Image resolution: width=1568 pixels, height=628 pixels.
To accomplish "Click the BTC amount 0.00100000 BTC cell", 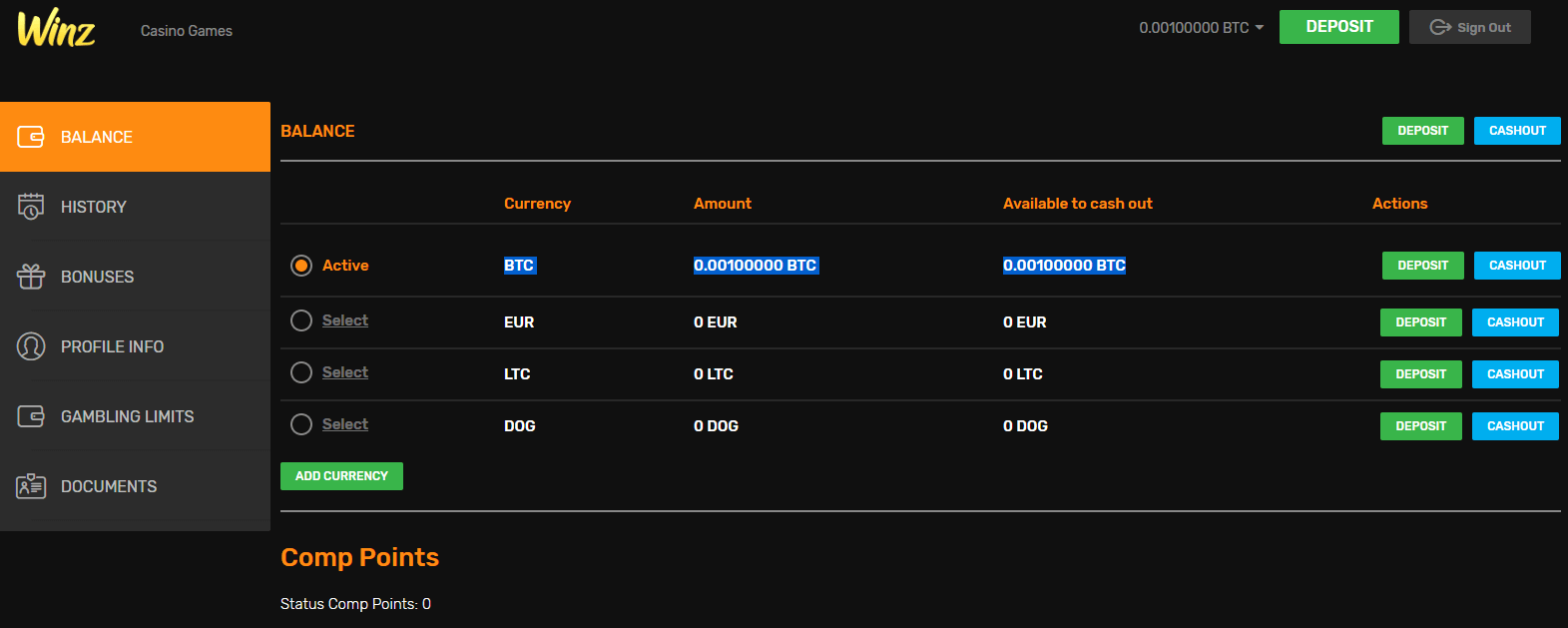I will pos(756,266).
